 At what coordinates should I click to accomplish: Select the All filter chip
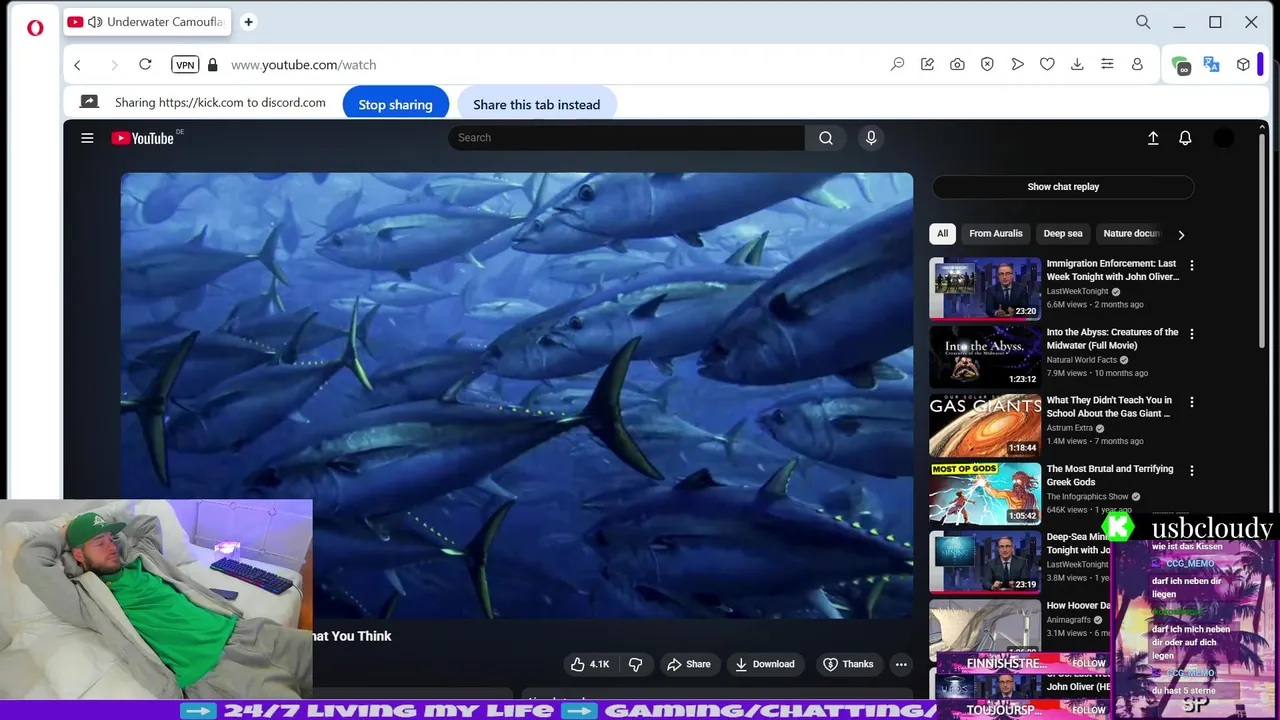(x=942, y=234)
